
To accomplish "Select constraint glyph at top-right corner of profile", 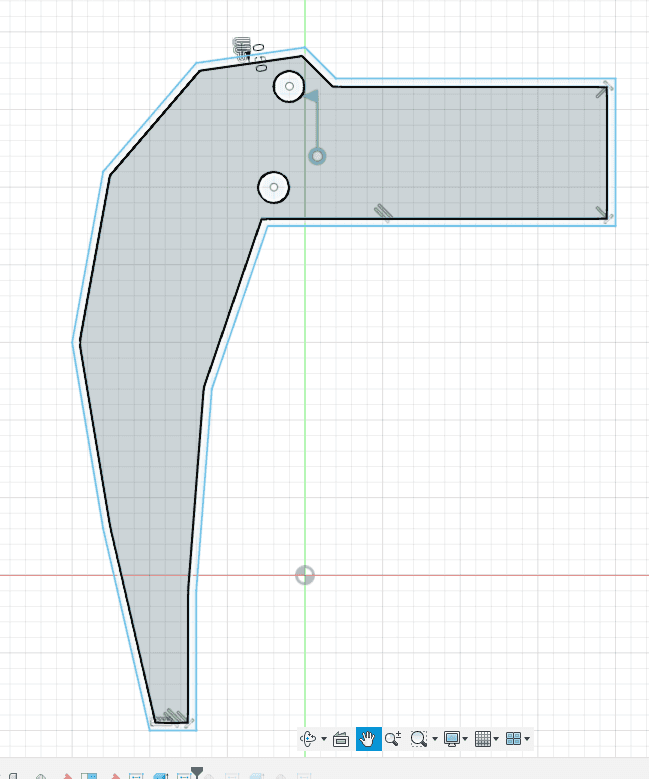I will [x=602, y=90].
